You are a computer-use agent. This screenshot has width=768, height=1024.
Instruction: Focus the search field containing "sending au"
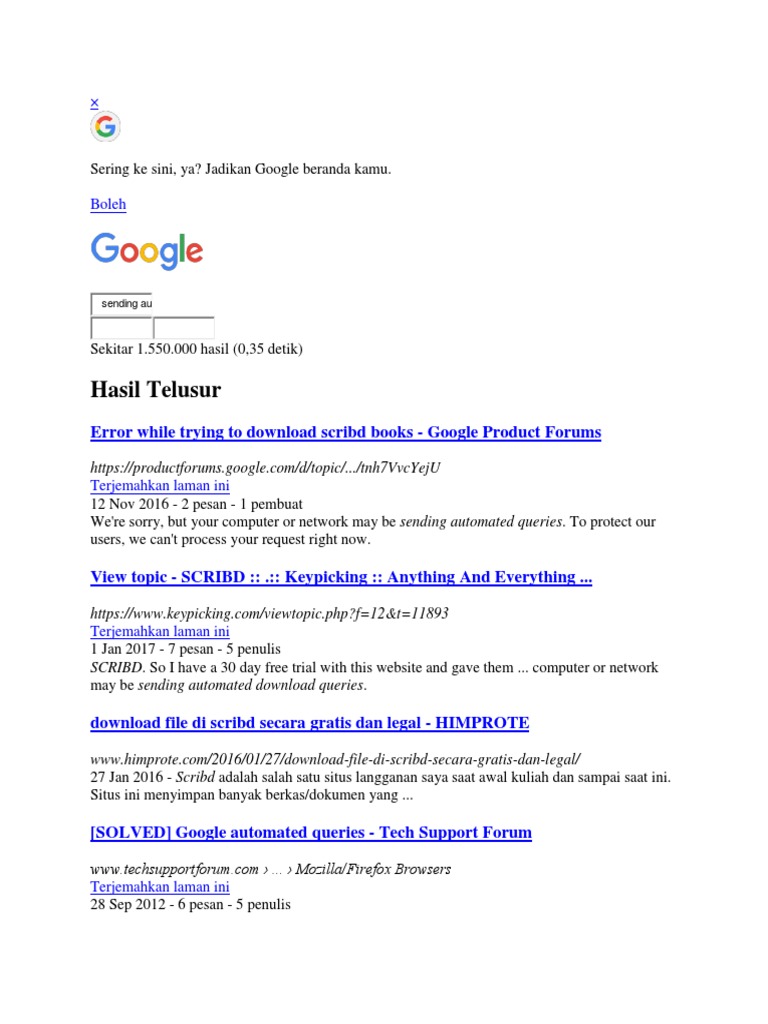click(121, 303)
